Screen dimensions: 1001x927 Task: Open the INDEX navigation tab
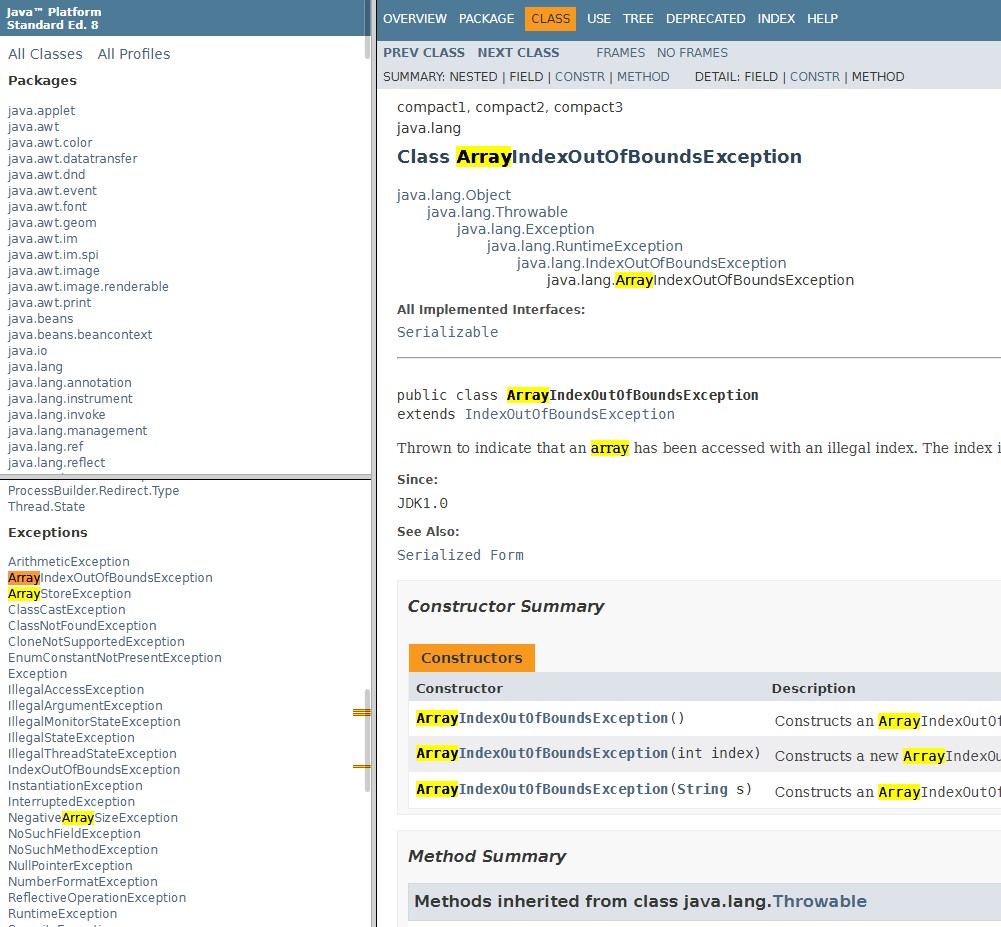click(x=776, y=19)
